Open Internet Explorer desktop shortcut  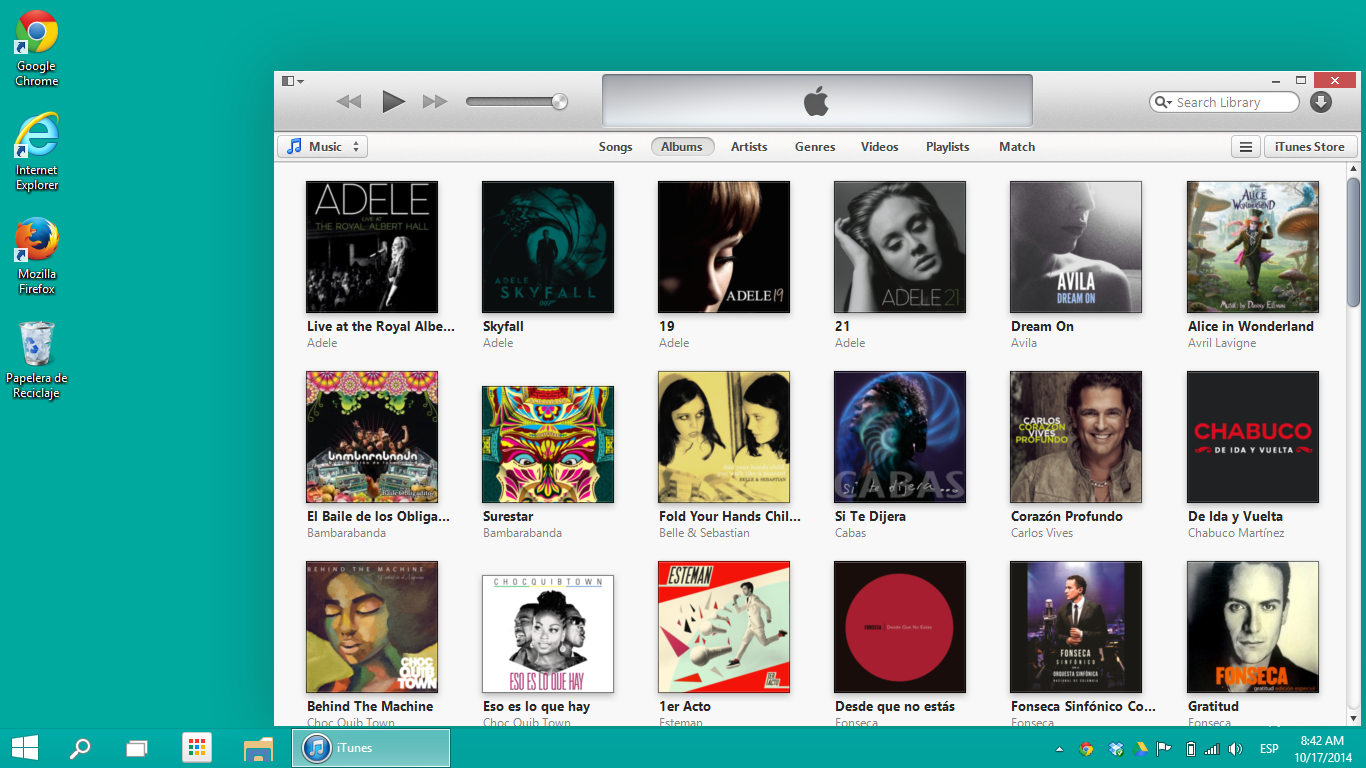[37, 151]
